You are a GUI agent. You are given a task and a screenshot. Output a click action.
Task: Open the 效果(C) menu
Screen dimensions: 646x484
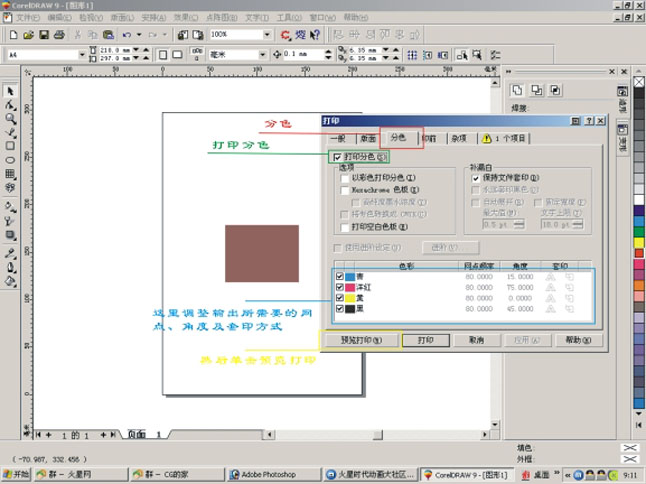185,18
